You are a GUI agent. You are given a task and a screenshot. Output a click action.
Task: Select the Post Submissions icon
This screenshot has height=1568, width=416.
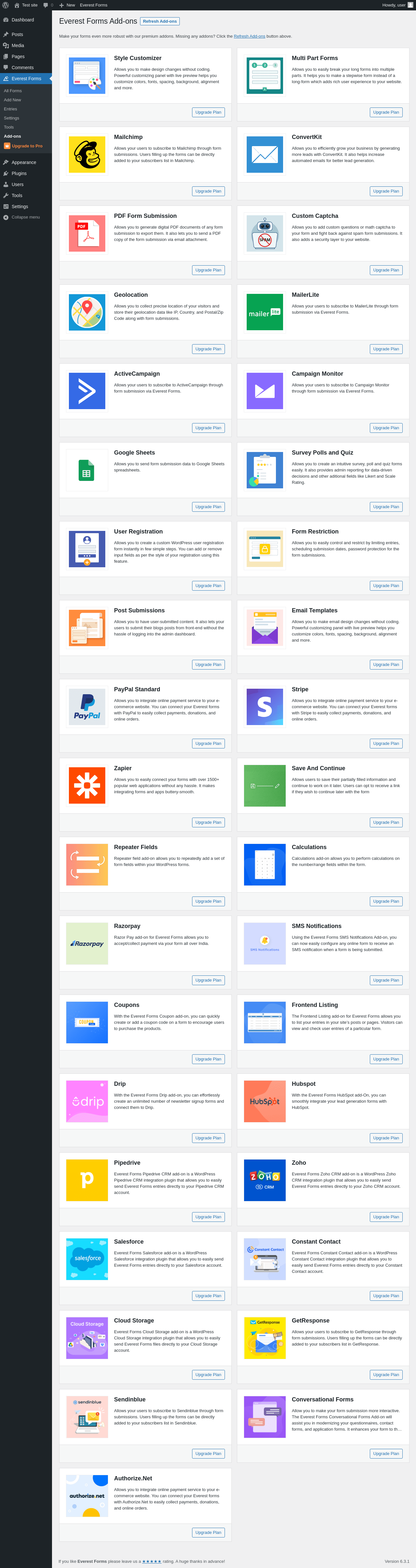tap(87, 628)
